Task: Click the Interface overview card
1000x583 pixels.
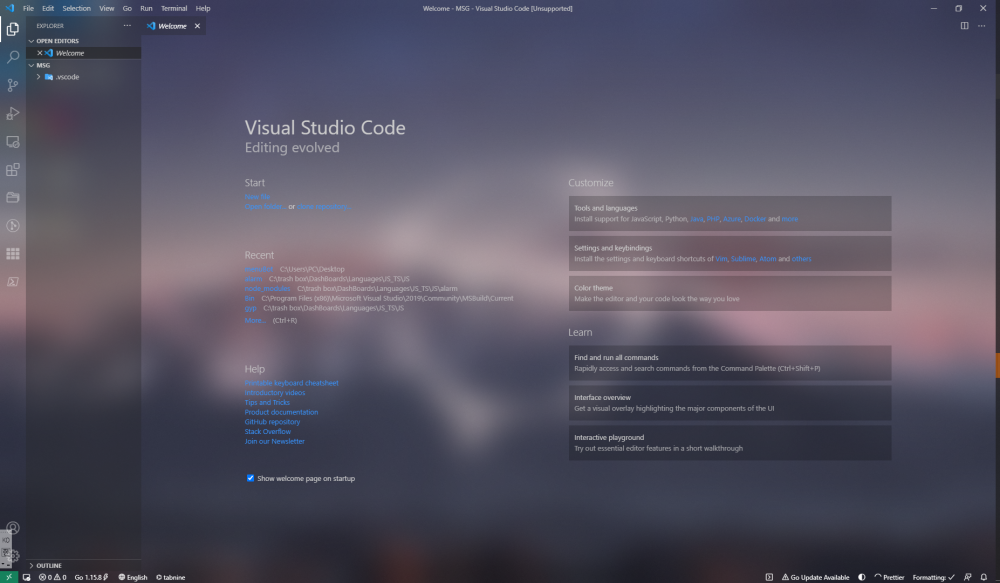Action: coord(730,403)
